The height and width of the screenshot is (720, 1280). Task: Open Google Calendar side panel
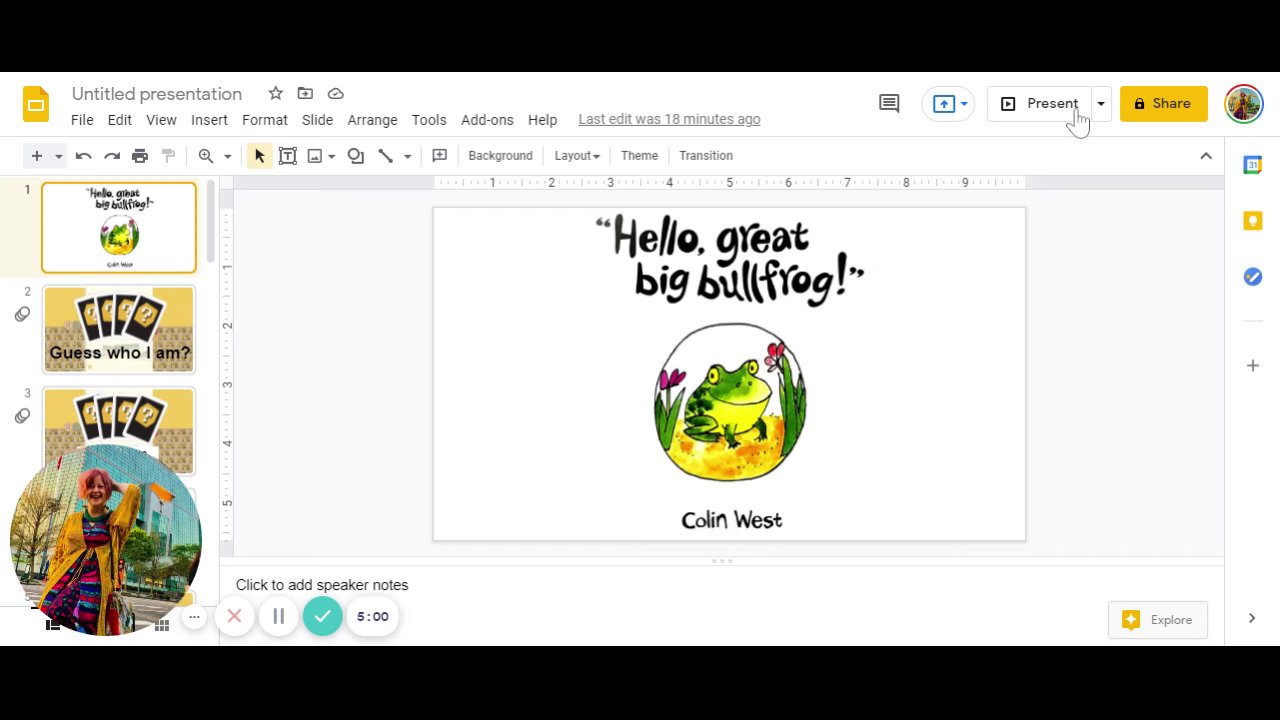[x=1252, y=165]
